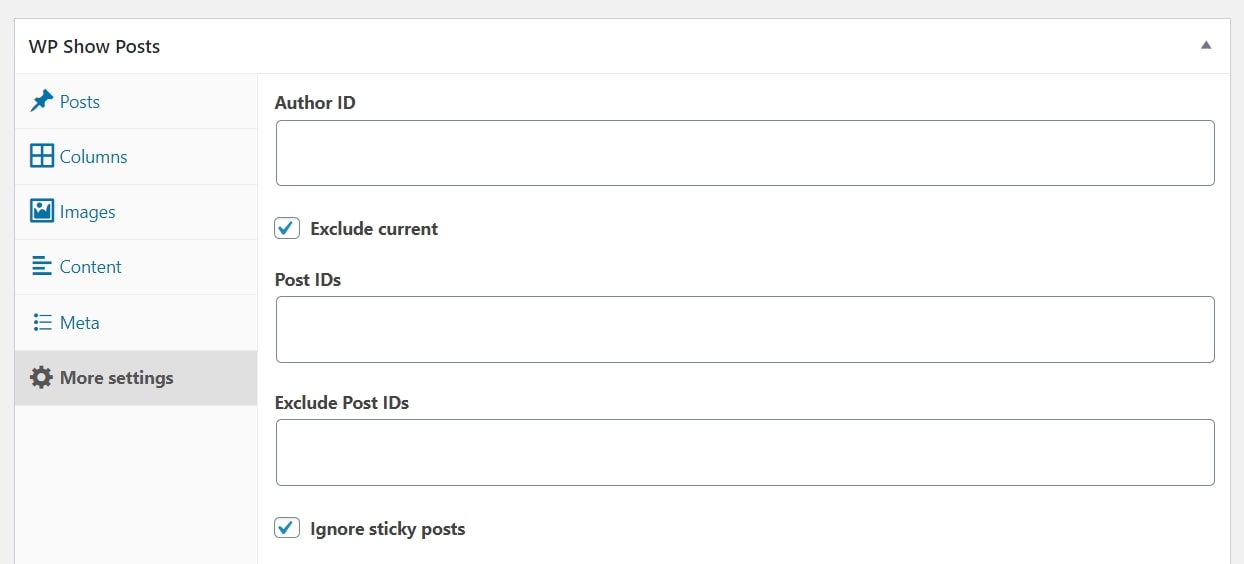Open the Meta tab
The width and height of the screenshot is (1244, 564).
pyautogui.click(x=80, y=323)
